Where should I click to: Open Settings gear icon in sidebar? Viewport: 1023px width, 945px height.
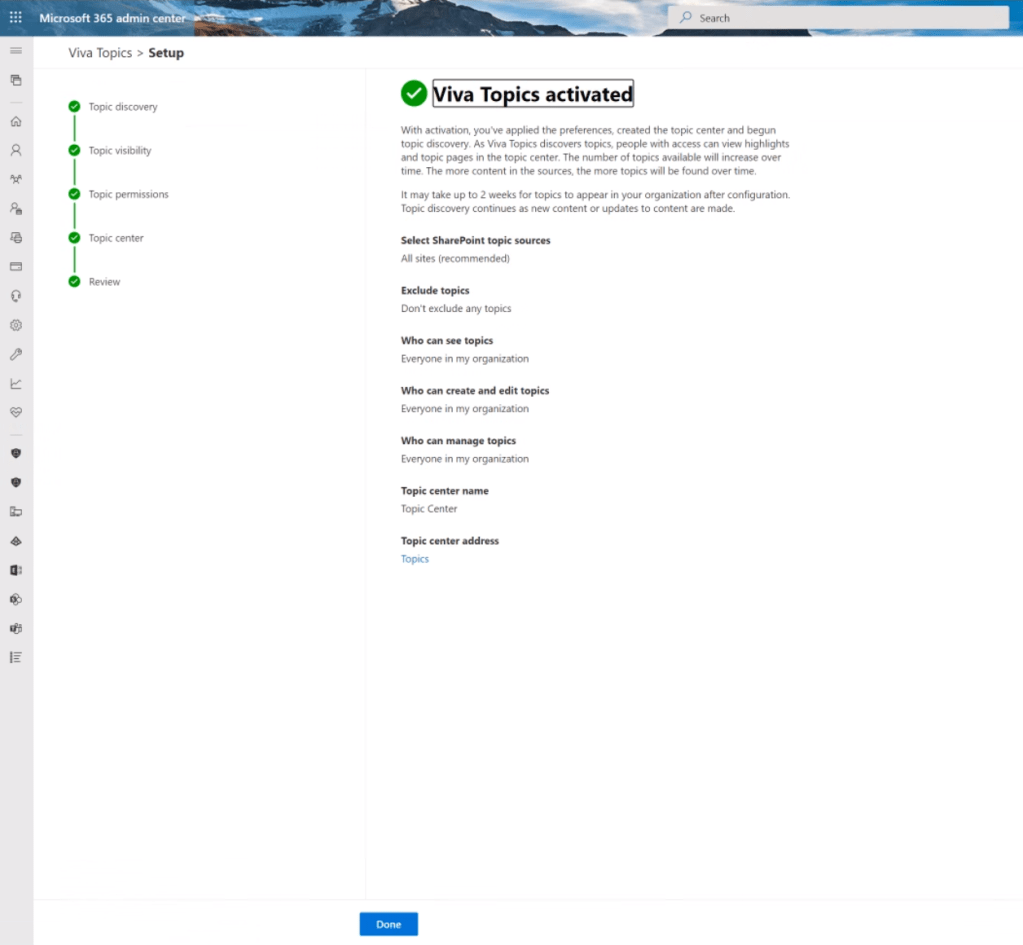click(16, 325)
